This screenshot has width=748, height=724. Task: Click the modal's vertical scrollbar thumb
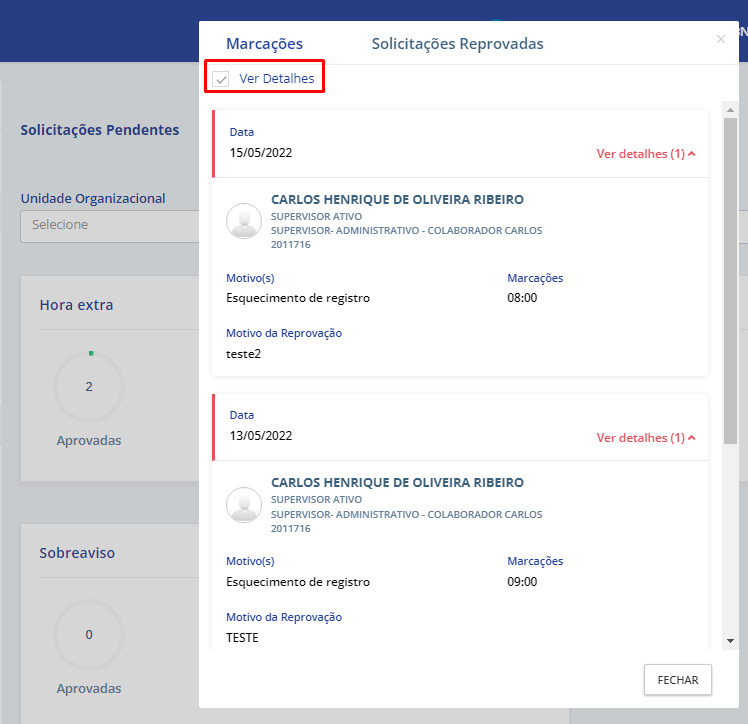(x=730, y=280)
